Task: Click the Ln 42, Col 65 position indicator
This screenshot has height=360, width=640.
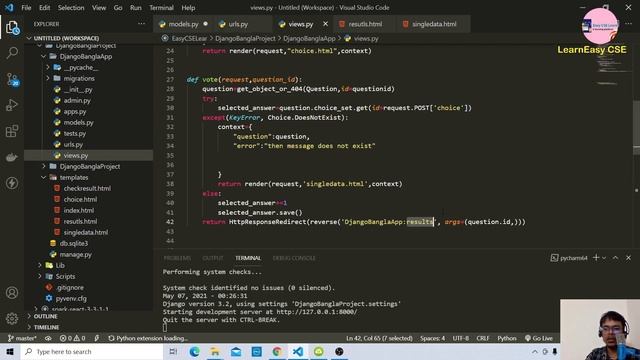Action: [x=379, y=338]
